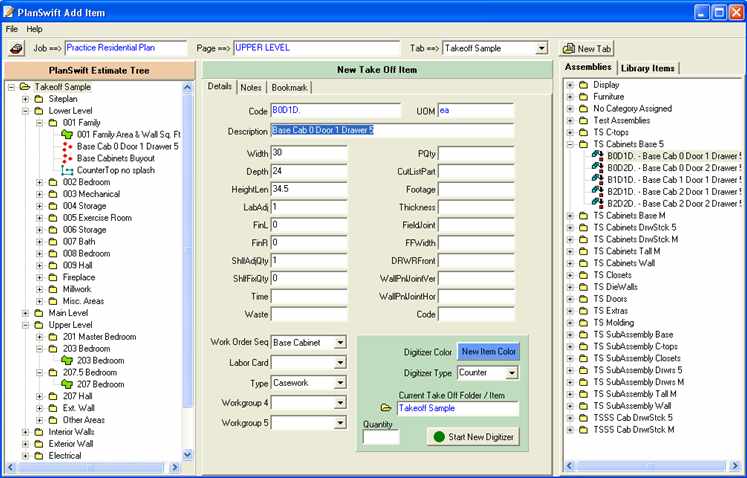Click the B2D1D. assembly icon

tap(597, 192)
